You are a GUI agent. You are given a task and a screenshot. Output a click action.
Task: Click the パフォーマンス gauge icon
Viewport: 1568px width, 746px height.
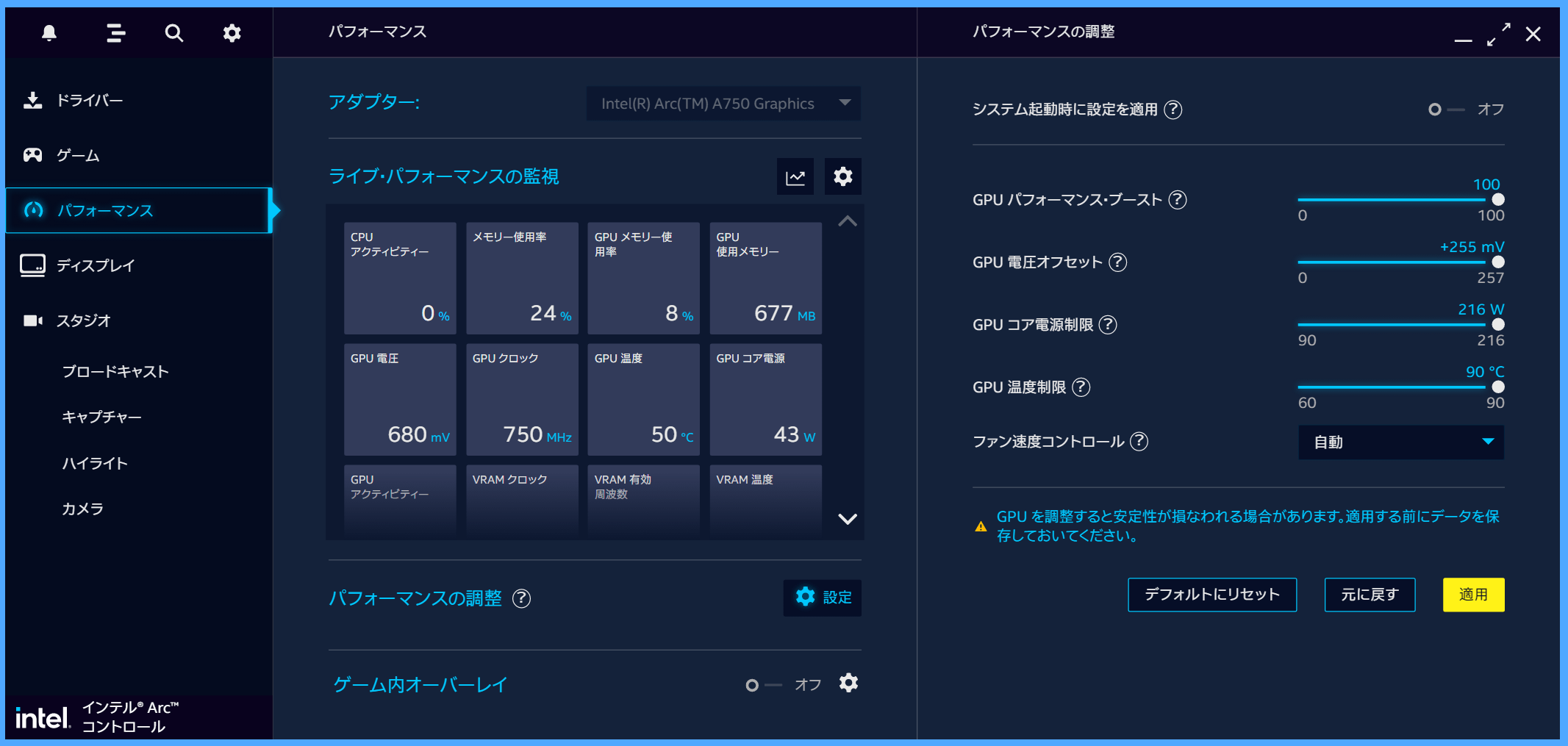[33, 210]
